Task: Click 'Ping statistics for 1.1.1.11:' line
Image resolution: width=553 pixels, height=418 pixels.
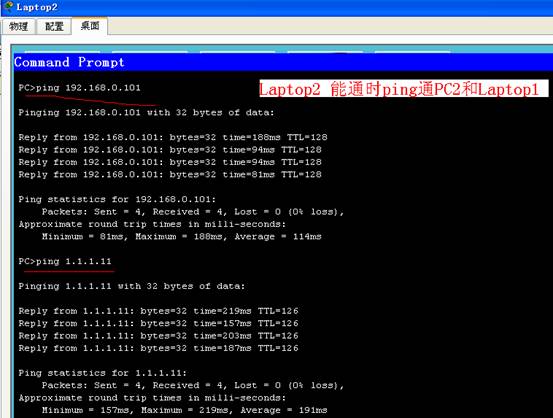Action: tap(103, 373)
